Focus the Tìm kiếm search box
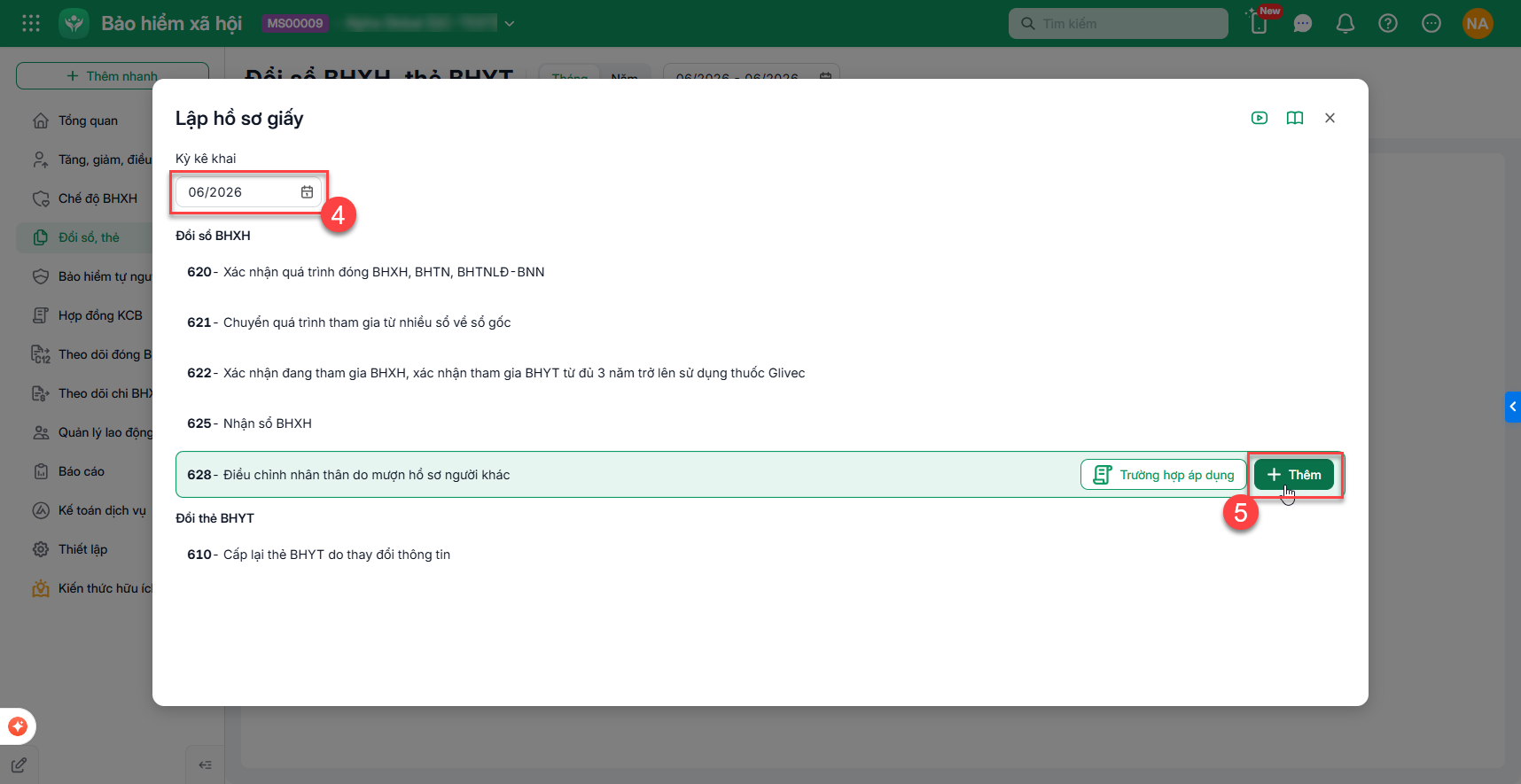 1119,24
